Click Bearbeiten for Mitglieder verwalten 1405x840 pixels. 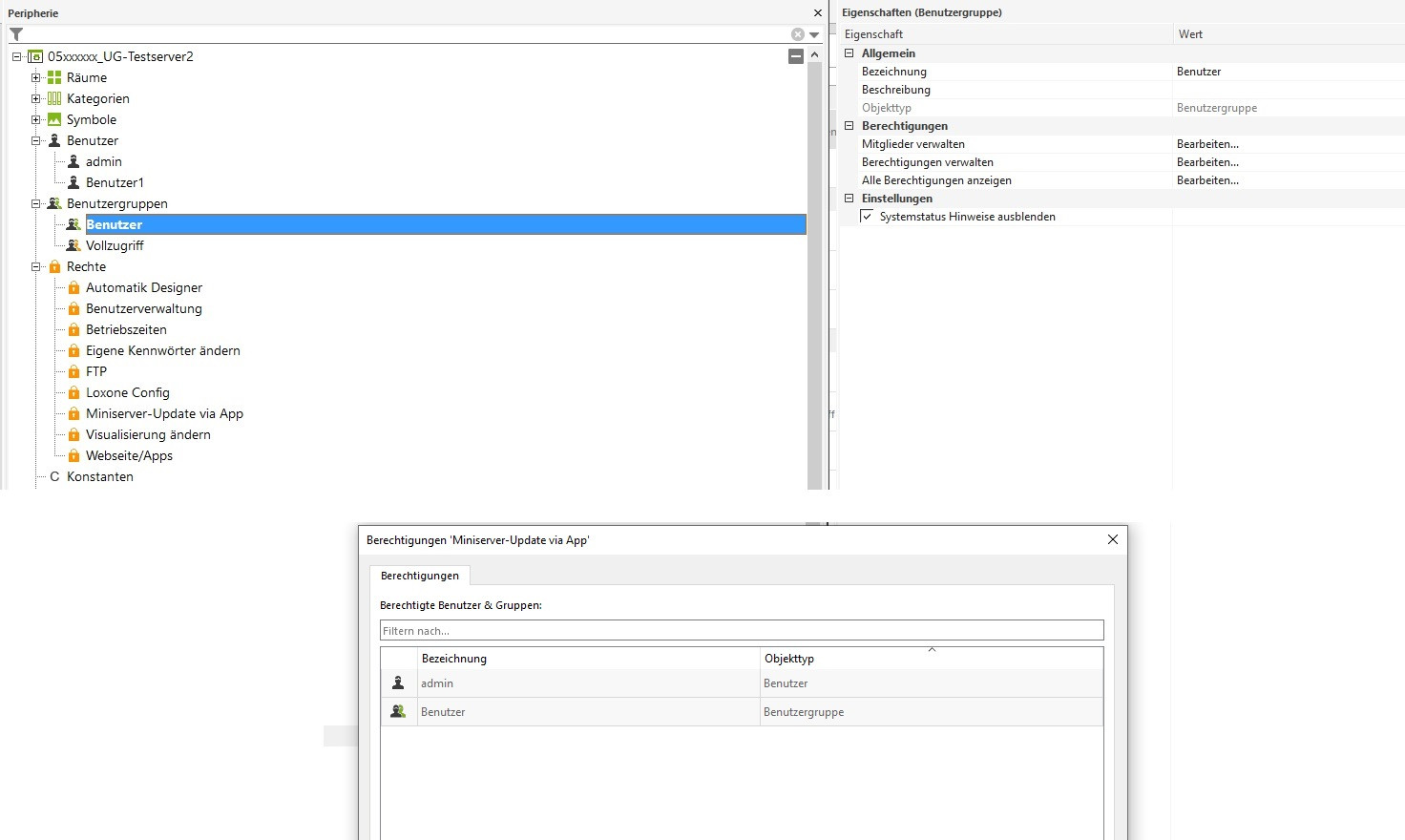1207,144
